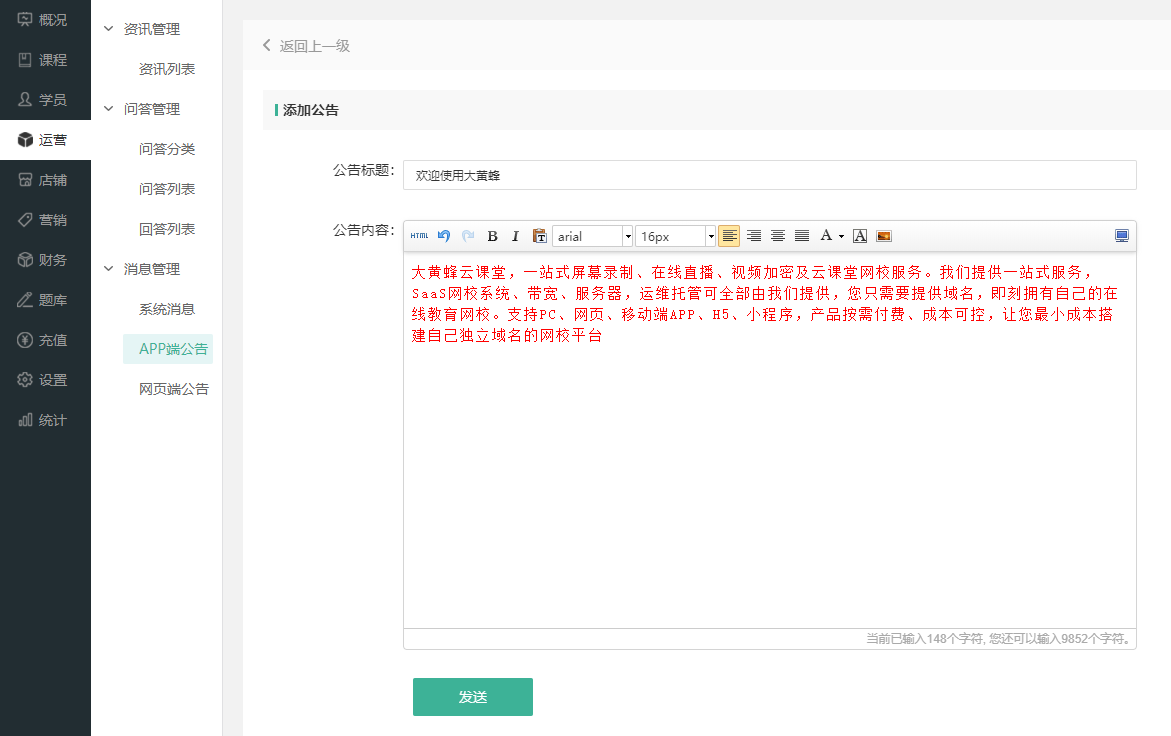Justify the text alignment

pyautogui.click(x=802, y=236)
